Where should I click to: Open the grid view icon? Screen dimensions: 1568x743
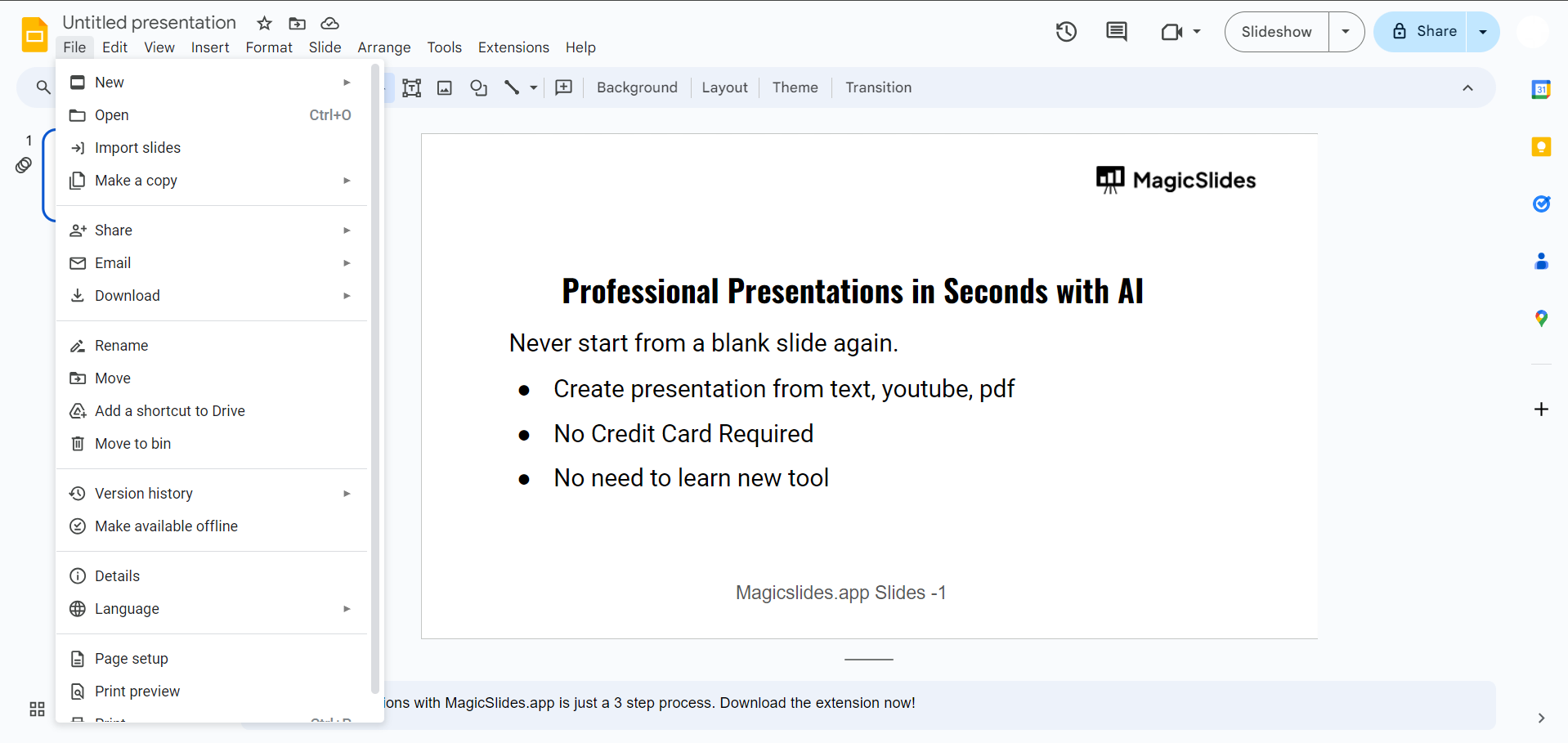click(37, 709)
